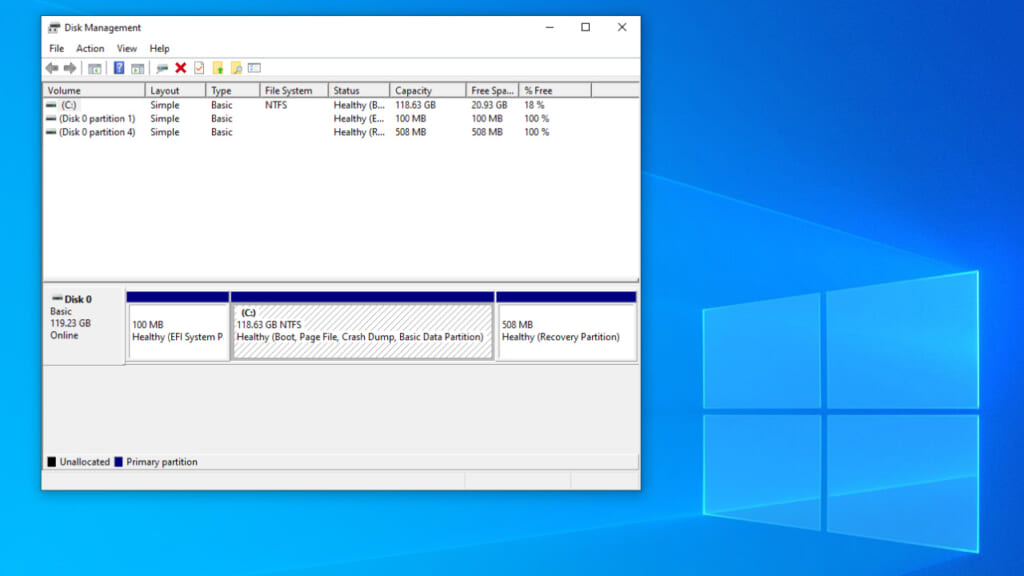This screenshot has width=1024, height=576.
Task: Close the Disk Management window
Action: pos(622,27)
